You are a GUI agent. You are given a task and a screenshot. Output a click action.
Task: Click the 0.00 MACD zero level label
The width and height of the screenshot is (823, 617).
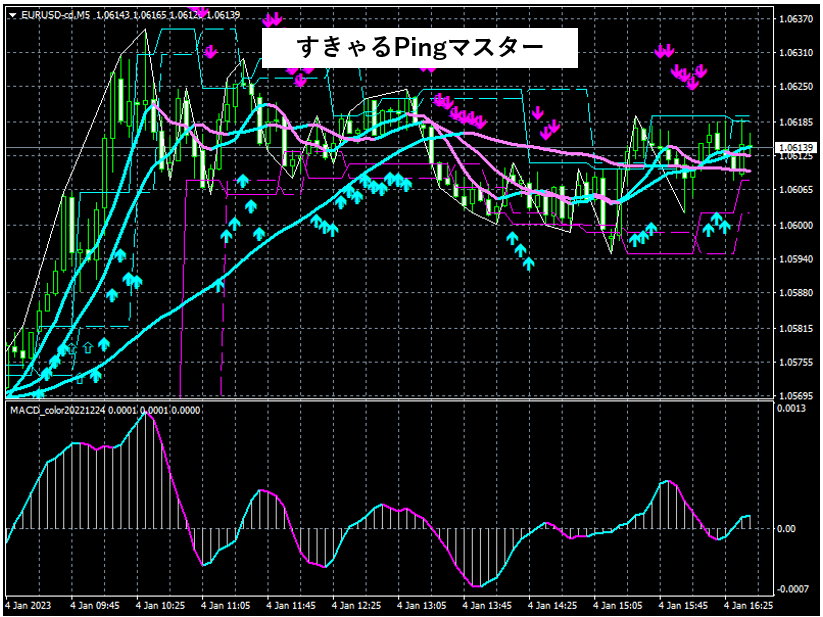[x=786, y=528]
